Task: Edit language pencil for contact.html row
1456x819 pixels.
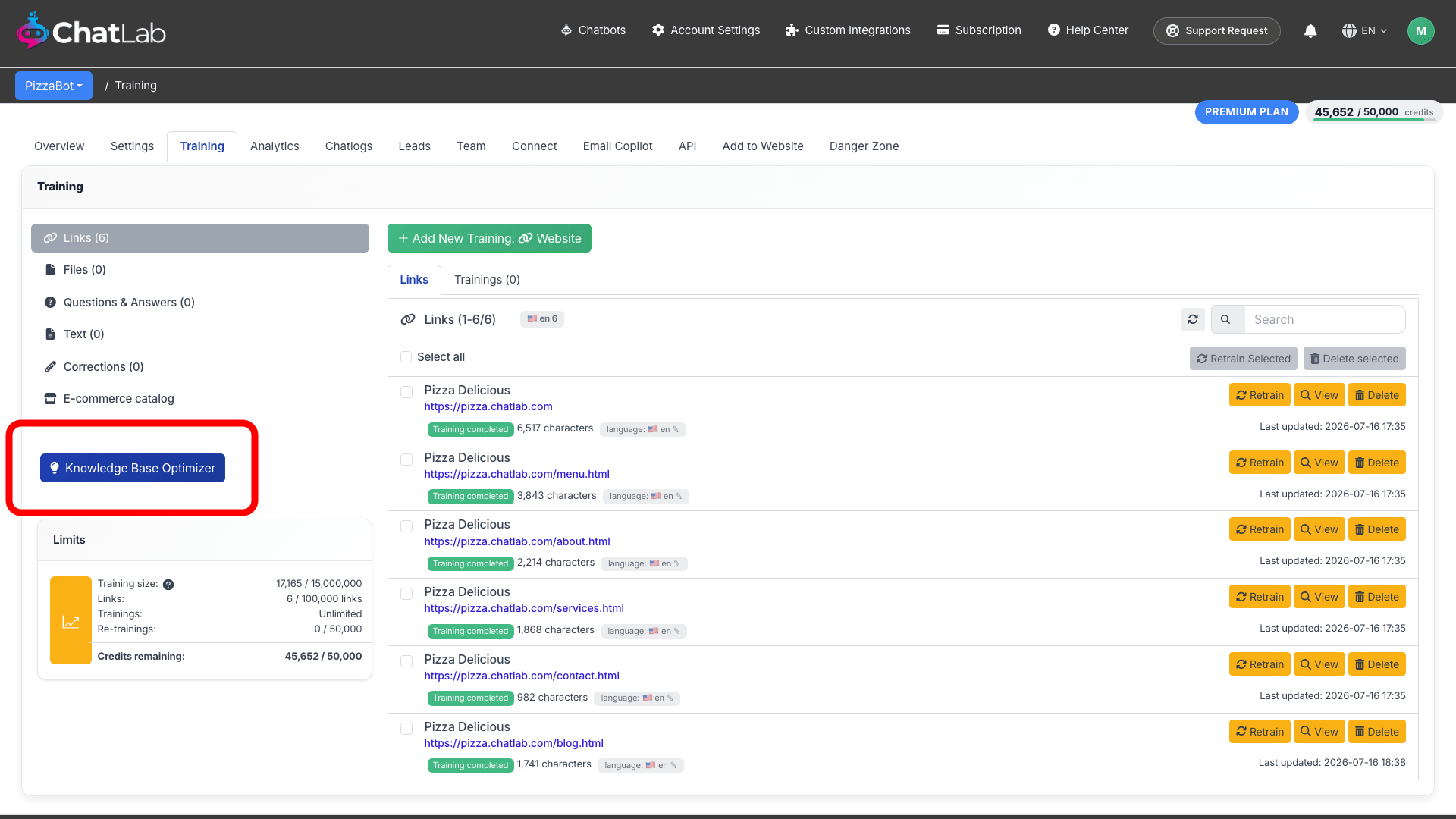Action: pos(670,698)
